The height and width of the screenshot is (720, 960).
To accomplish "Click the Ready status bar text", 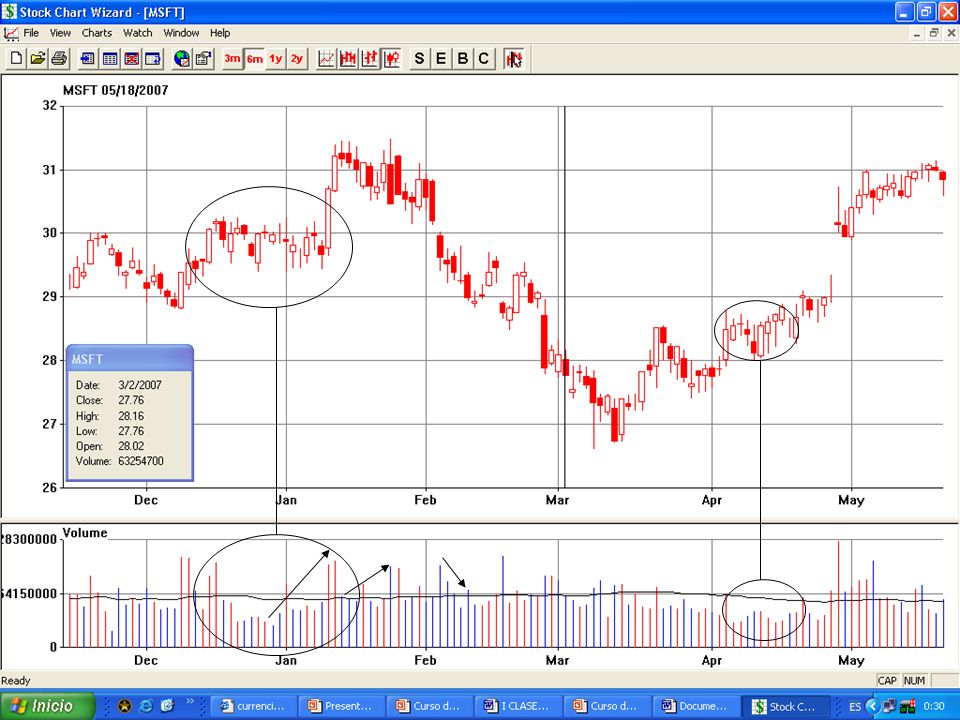I will point(15,680).
